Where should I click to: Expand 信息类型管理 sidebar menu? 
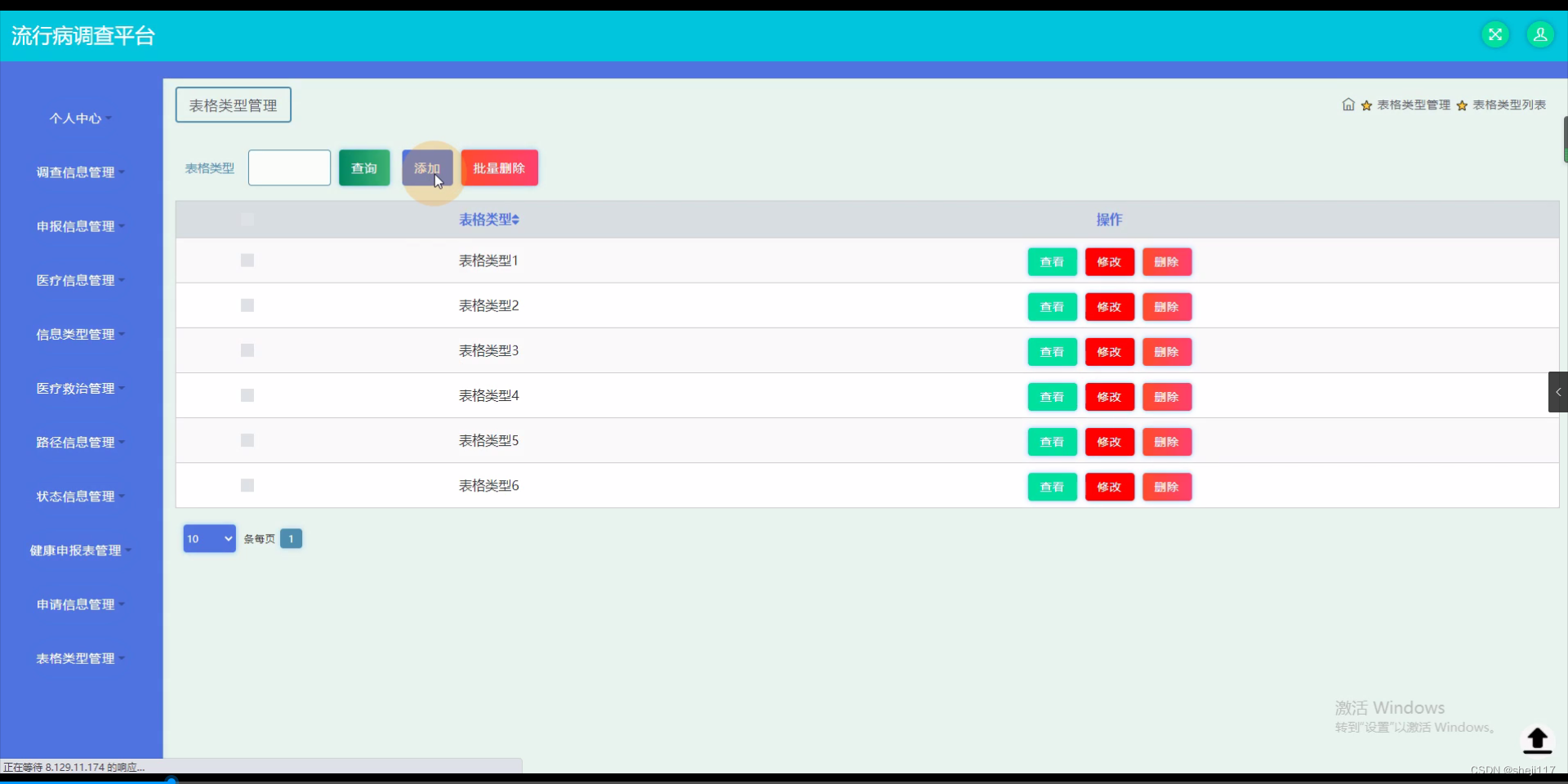(x=80, y=334)
